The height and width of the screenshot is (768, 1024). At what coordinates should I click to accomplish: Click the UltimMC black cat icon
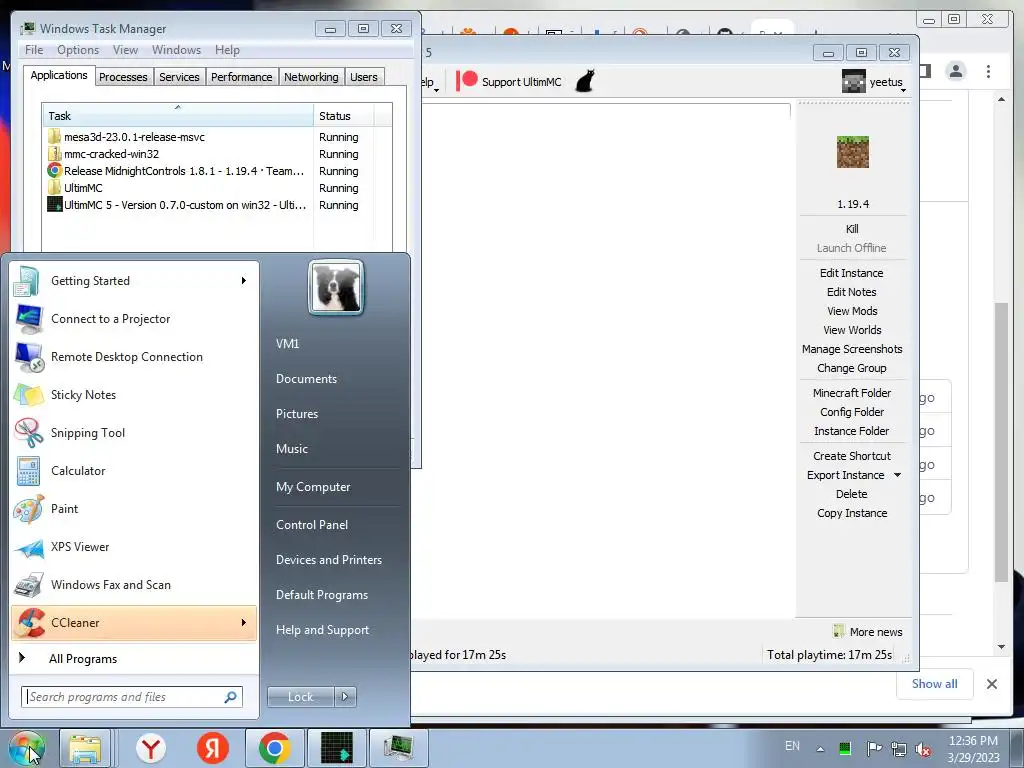[585, 82]
